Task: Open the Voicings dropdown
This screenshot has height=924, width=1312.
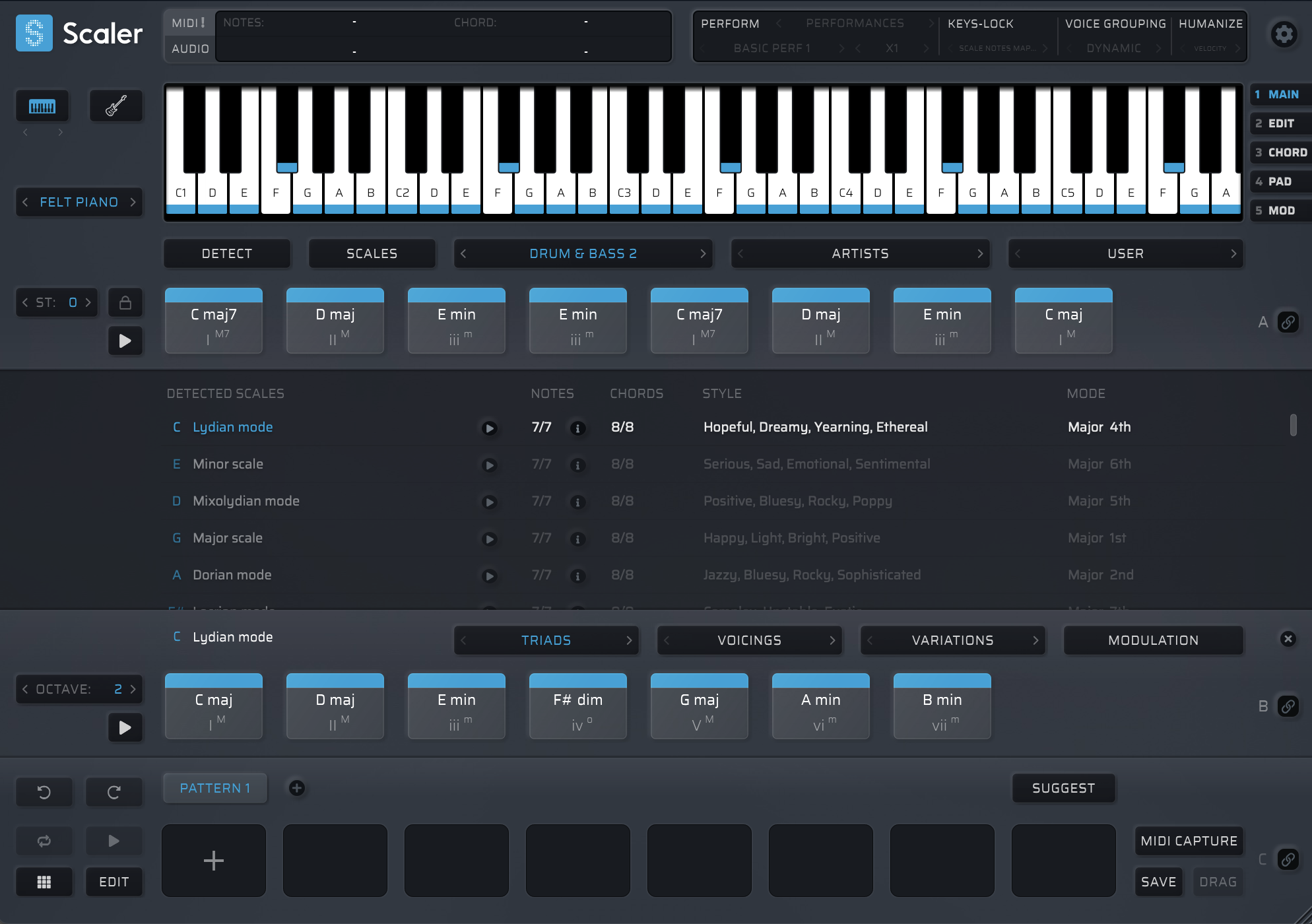Action: click(x=749, y=640)
